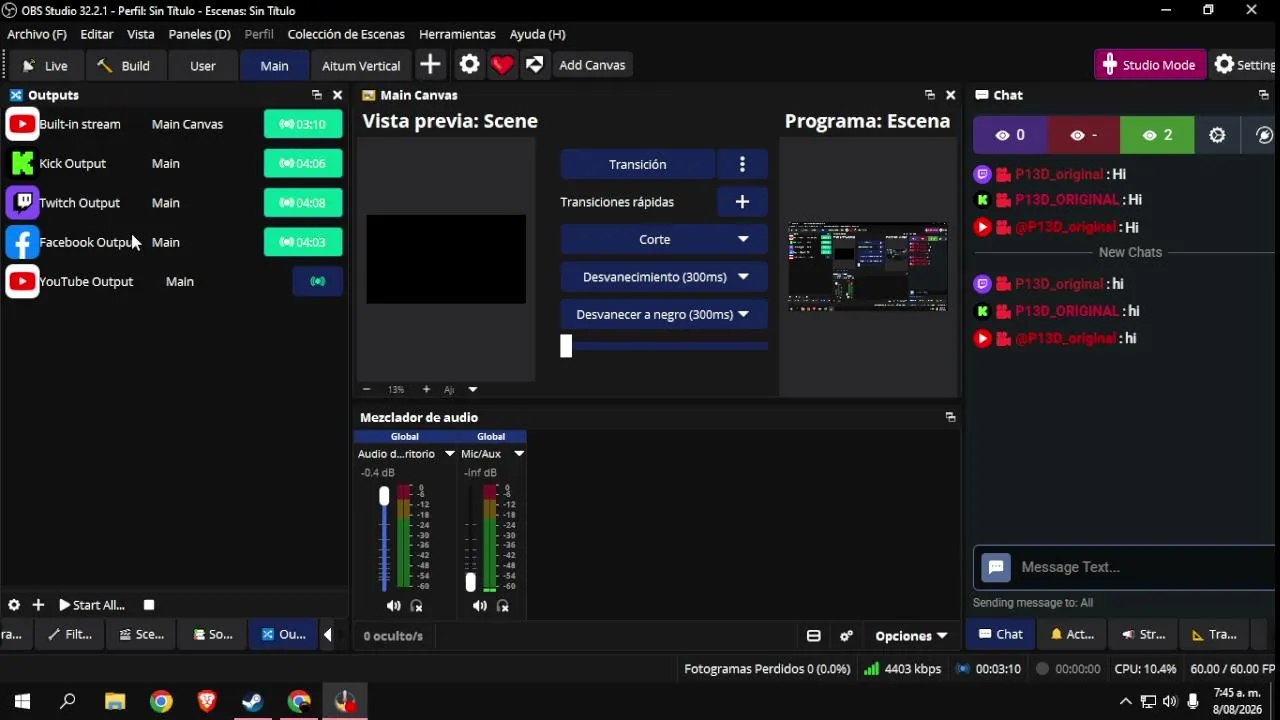Open chat settings gear icon
This screenshot has height=720, width=1280.
(1217, 135)
